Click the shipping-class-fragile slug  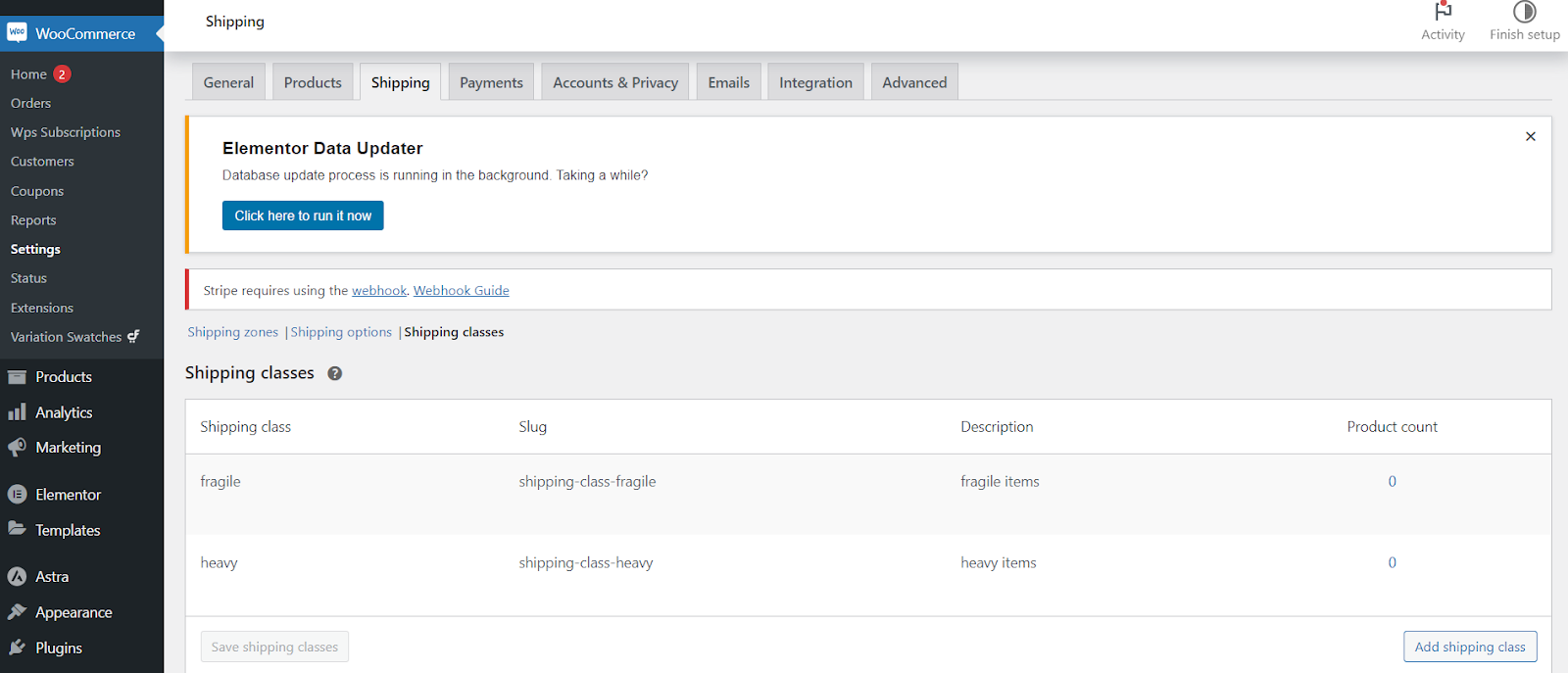click(x=587, y=481)
